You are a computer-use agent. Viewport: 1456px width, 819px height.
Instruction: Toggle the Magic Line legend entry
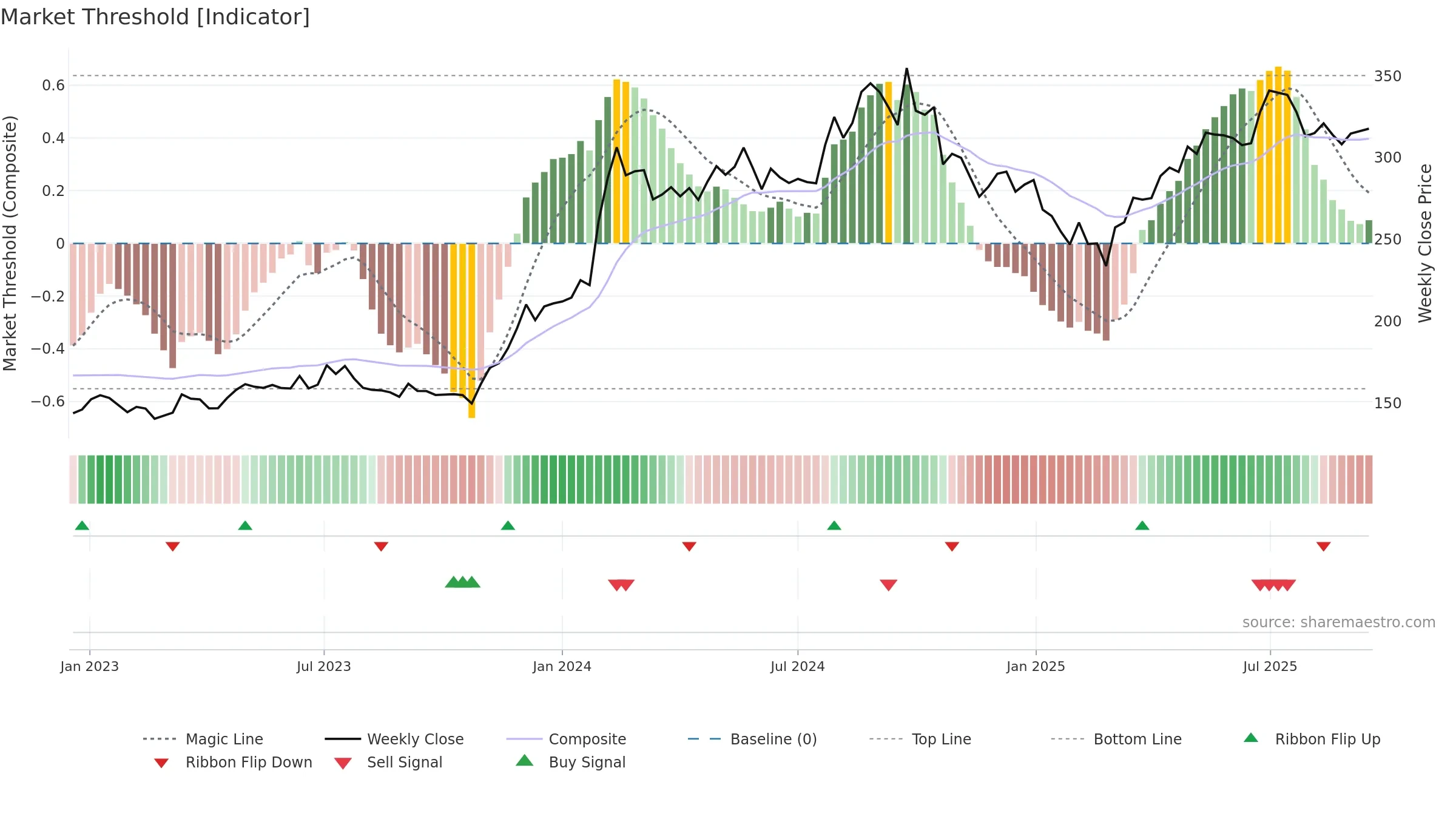203,739
